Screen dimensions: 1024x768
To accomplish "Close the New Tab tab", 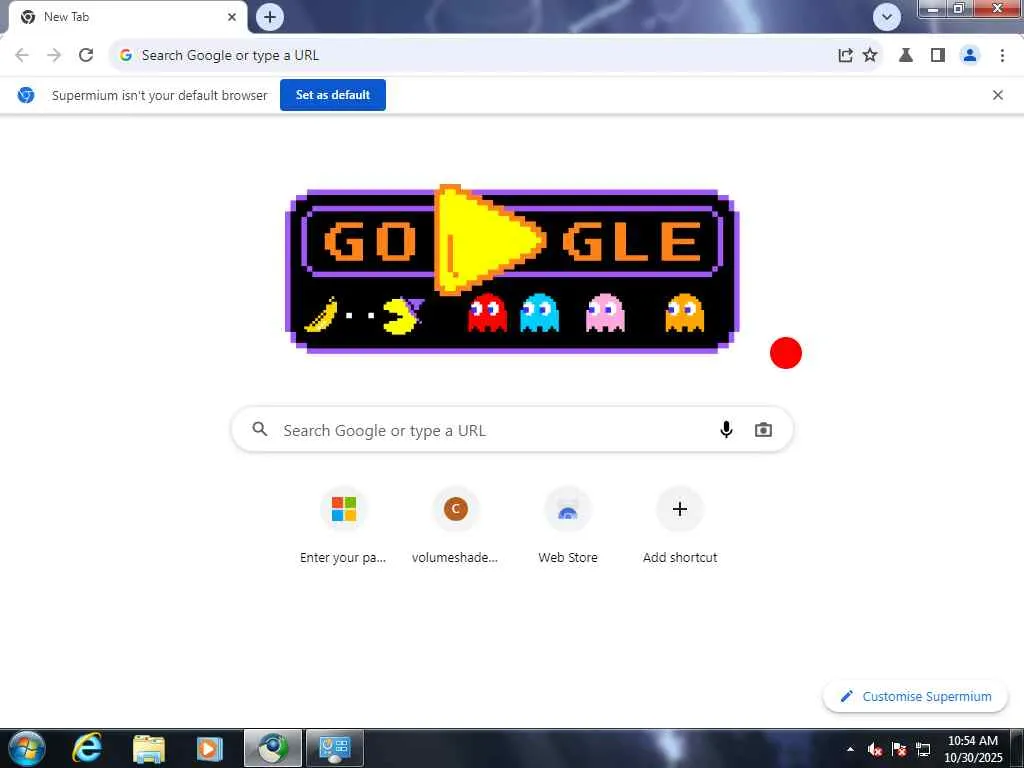I will point(232,17).
